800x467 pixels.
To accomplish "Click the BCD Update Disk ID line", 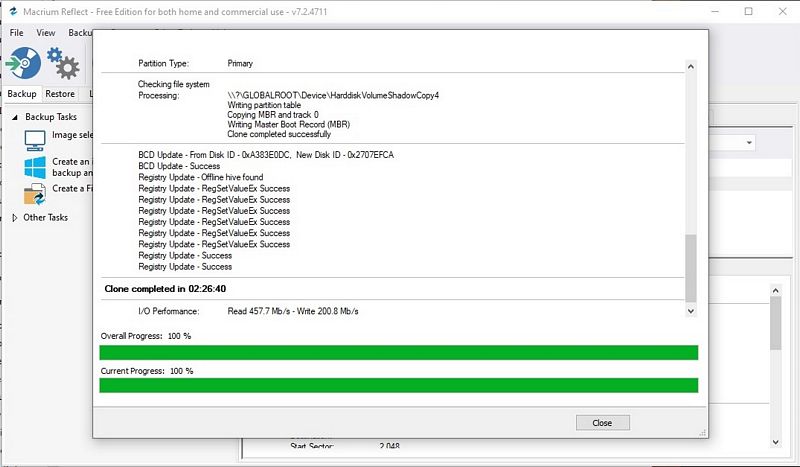I will (266, 155).
